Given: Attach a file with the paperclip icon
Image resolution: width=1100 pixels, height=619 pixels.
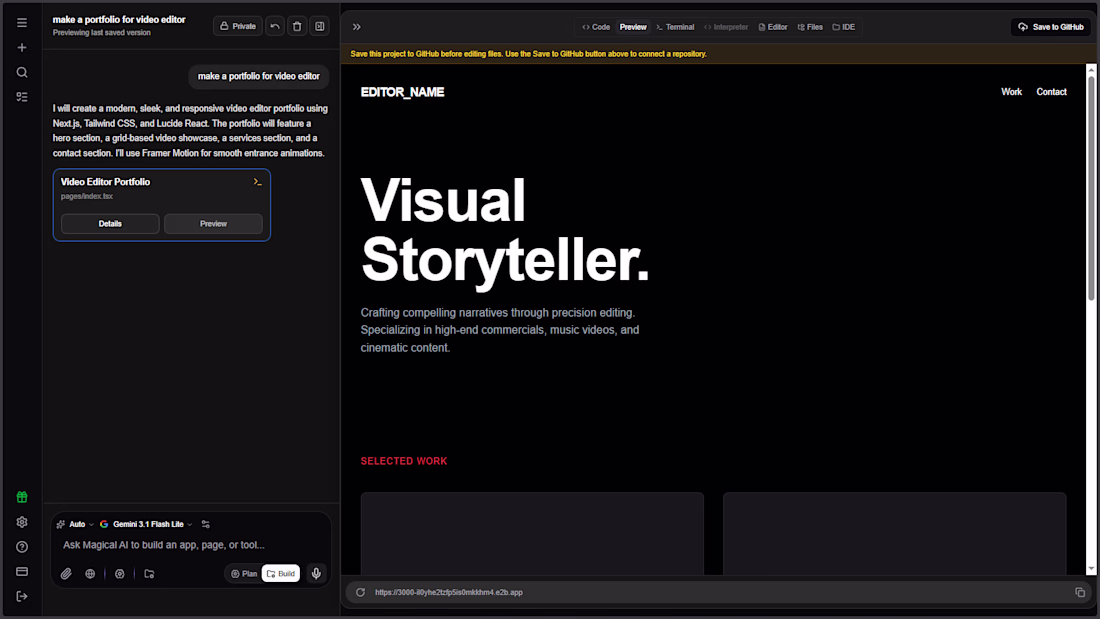Looking at the screenshot, I should click(66, 573).
